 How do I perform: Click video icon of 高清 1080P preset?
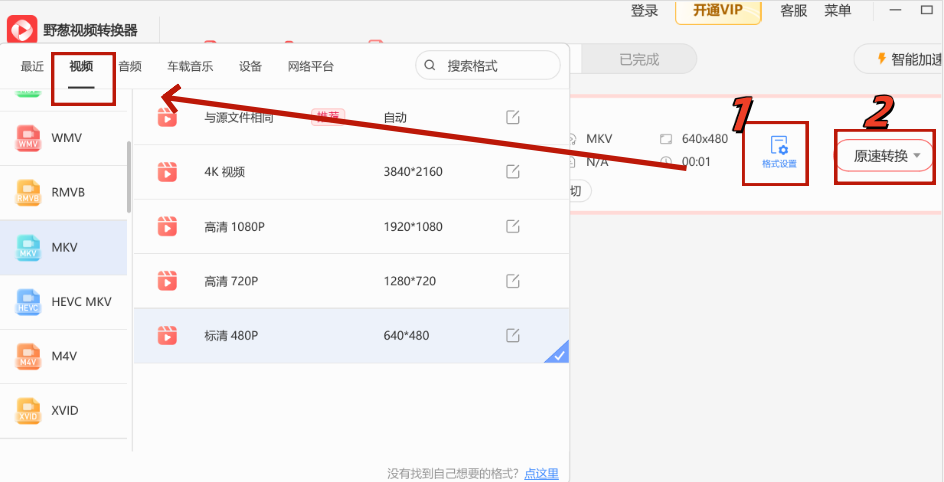[167, 227]
